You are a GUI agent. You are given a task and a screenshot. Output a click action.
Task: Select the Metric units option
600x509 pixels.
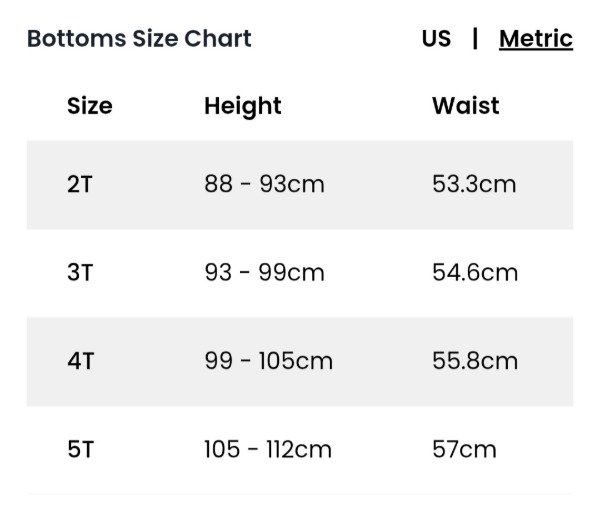point(535,39)
